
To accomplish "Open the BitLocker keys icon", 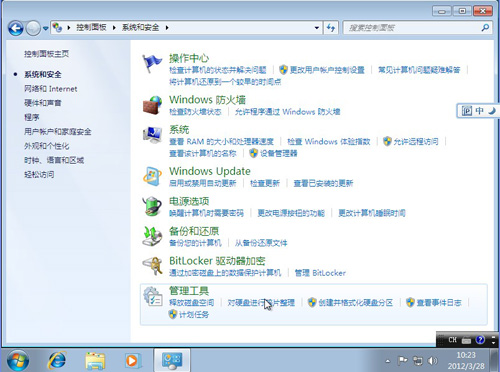I will click(x=152, y=266).
